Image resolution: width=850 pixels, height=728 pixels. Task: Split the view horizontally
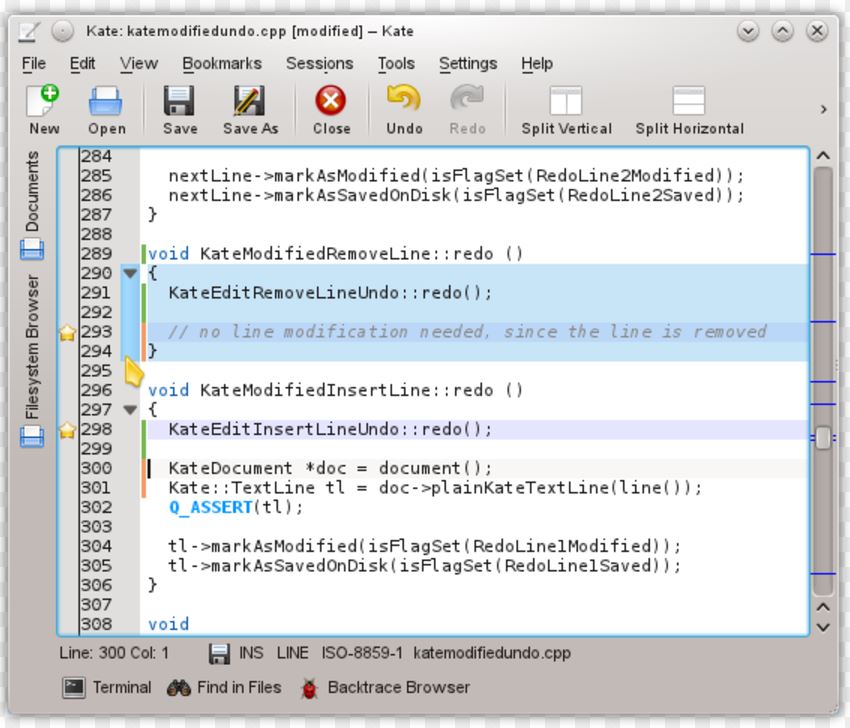(x=689, y=101)
